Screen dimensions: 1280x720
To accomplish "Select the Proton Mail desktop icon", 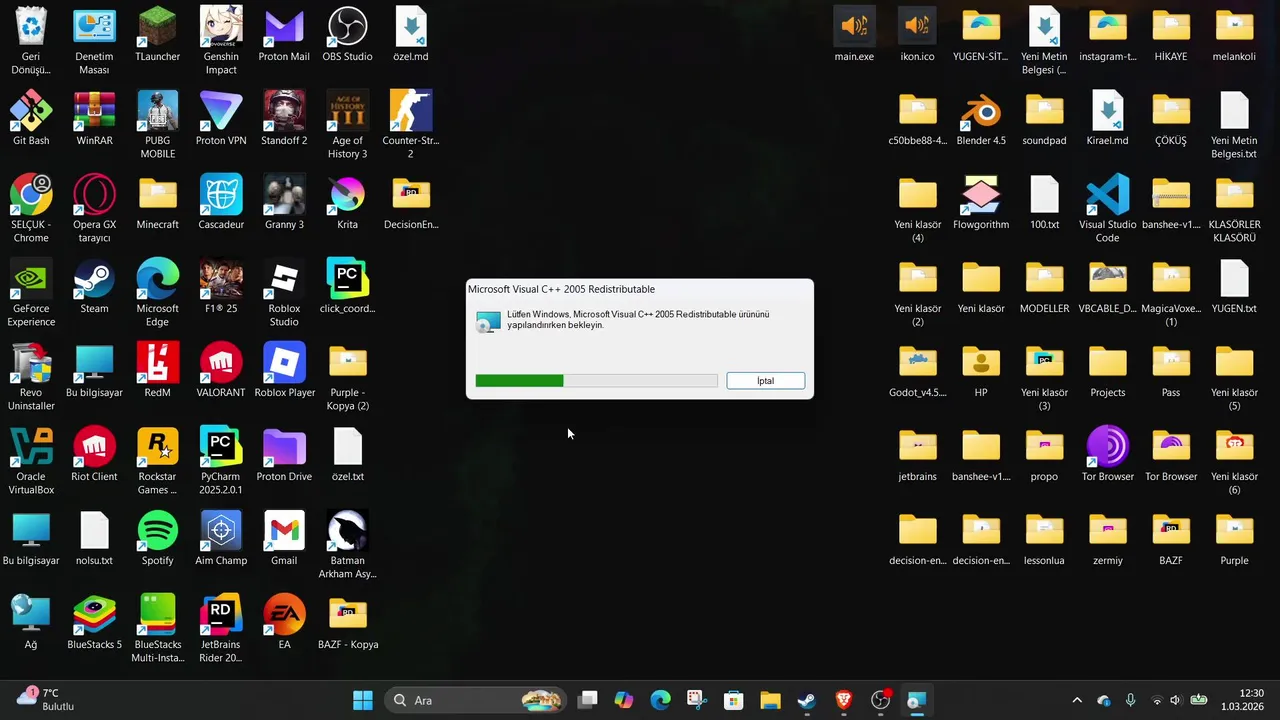I will coord(284,34).
